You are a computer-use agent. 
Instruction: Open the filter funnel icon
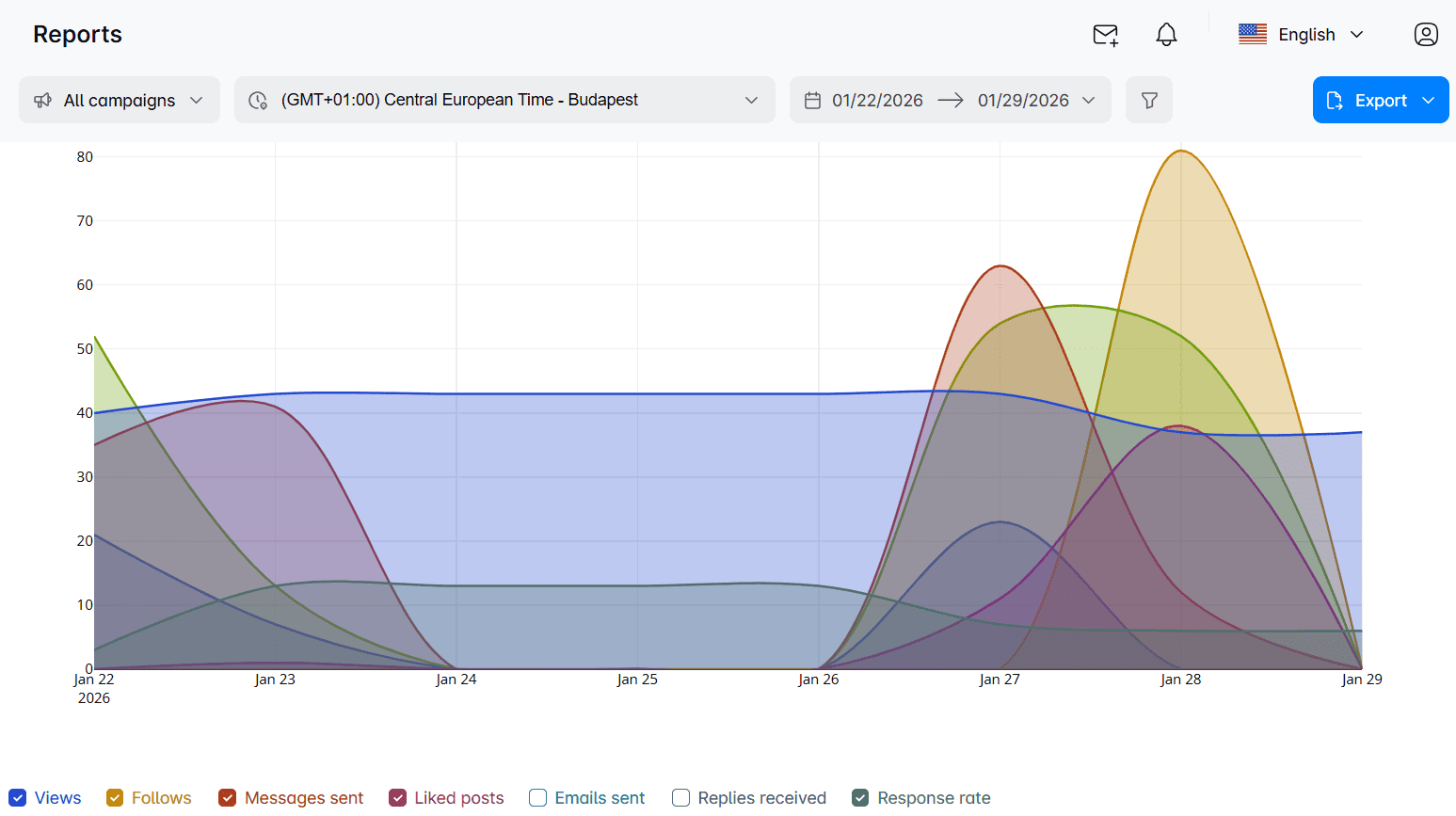click(x=1149, y=99)
